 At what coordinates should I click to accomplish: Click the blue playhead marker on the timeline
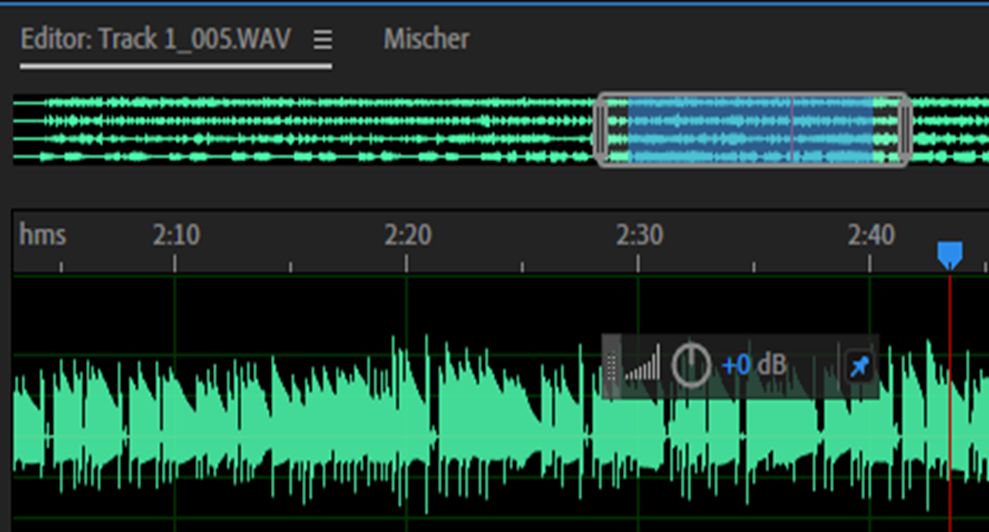[949, 256]
